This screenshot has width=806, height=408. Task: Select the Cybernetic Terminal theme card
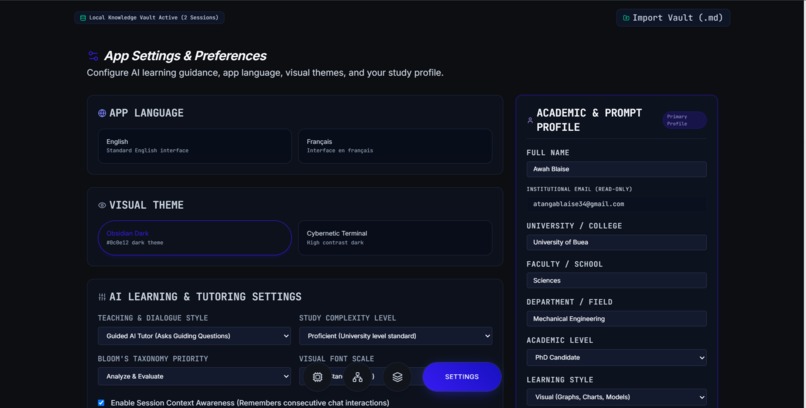[x=395, y=238]
